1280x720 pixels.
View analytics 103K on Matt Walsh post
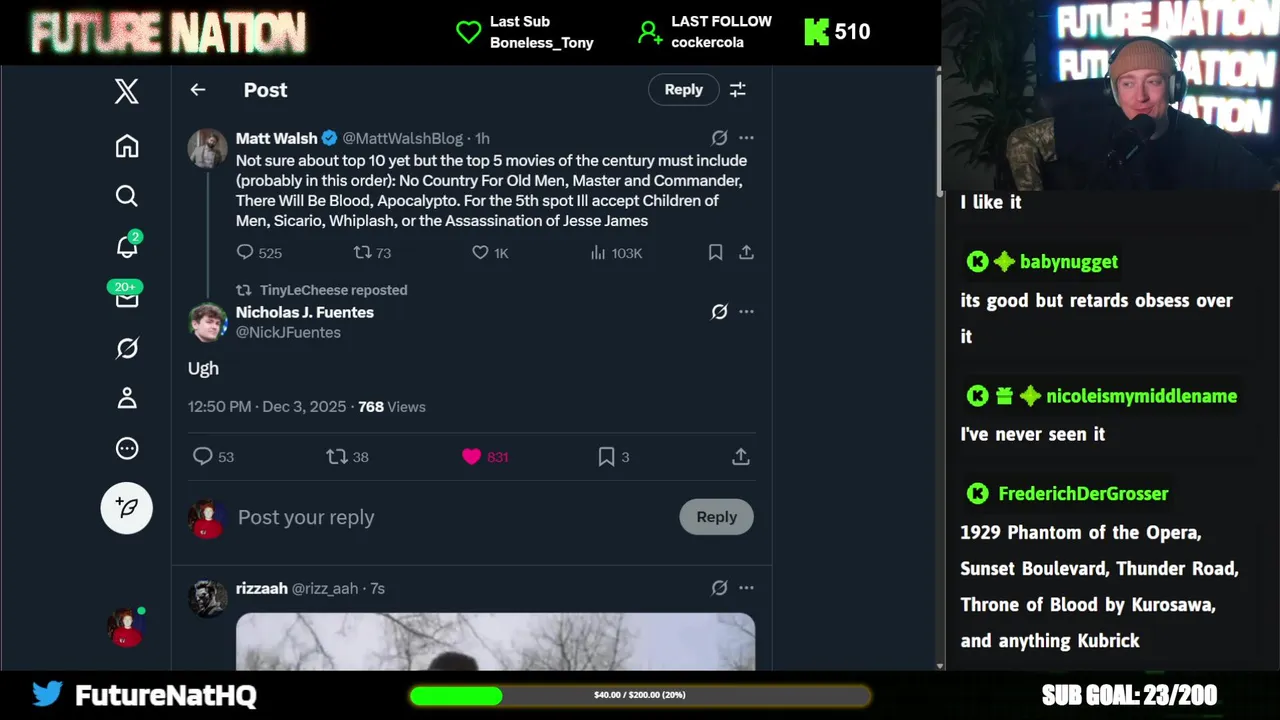coord(616,253)
